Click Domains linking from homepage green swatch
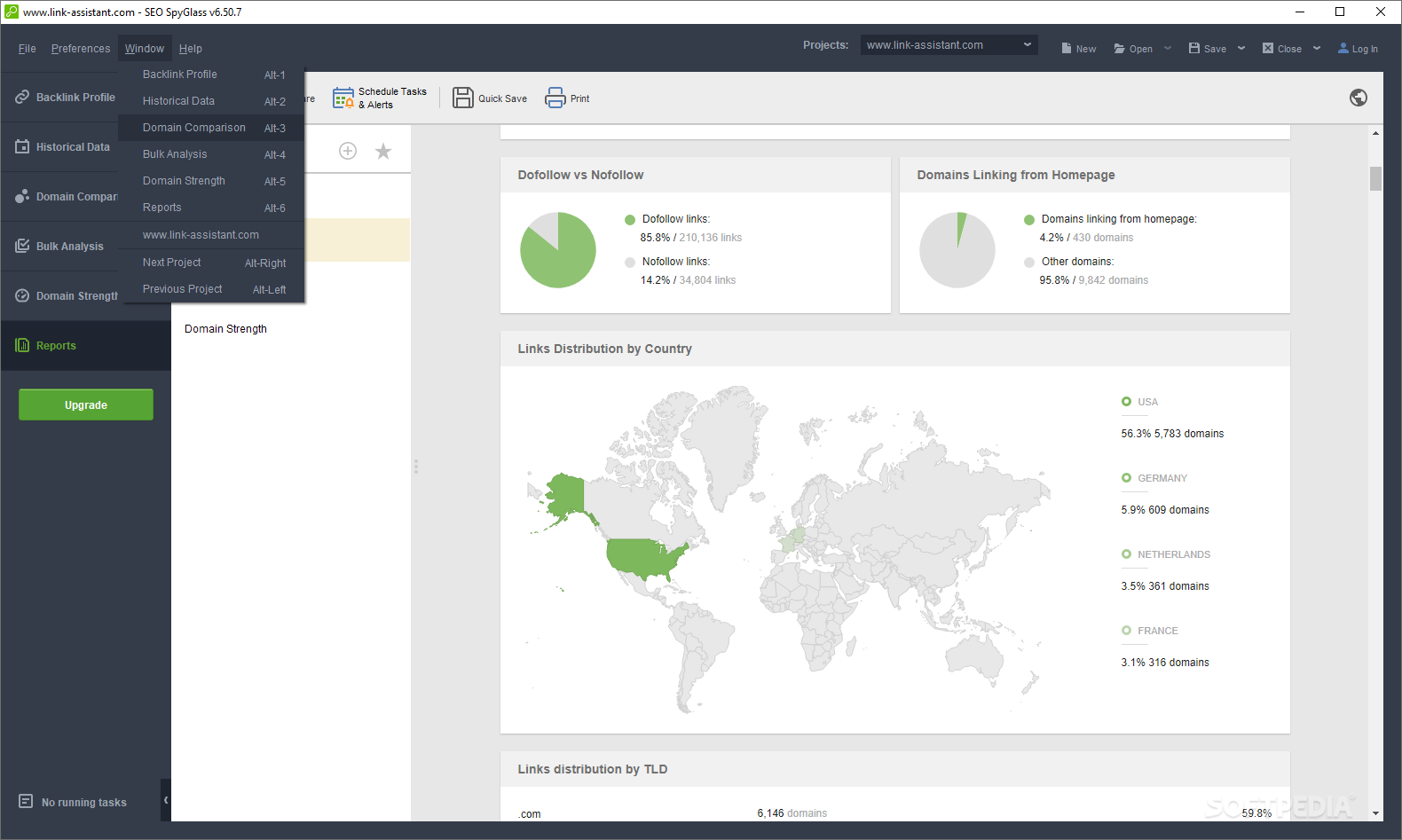The width and height of the screenshot is (1402, 840). point(1029,219)
